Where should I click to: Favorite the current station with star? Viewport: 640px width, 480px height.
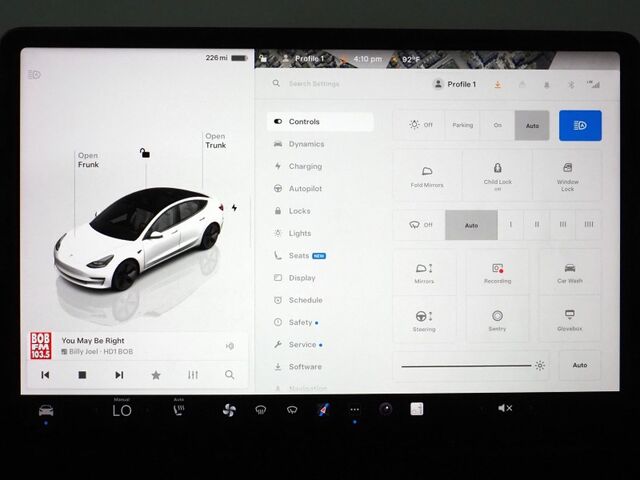pos(156,375)
